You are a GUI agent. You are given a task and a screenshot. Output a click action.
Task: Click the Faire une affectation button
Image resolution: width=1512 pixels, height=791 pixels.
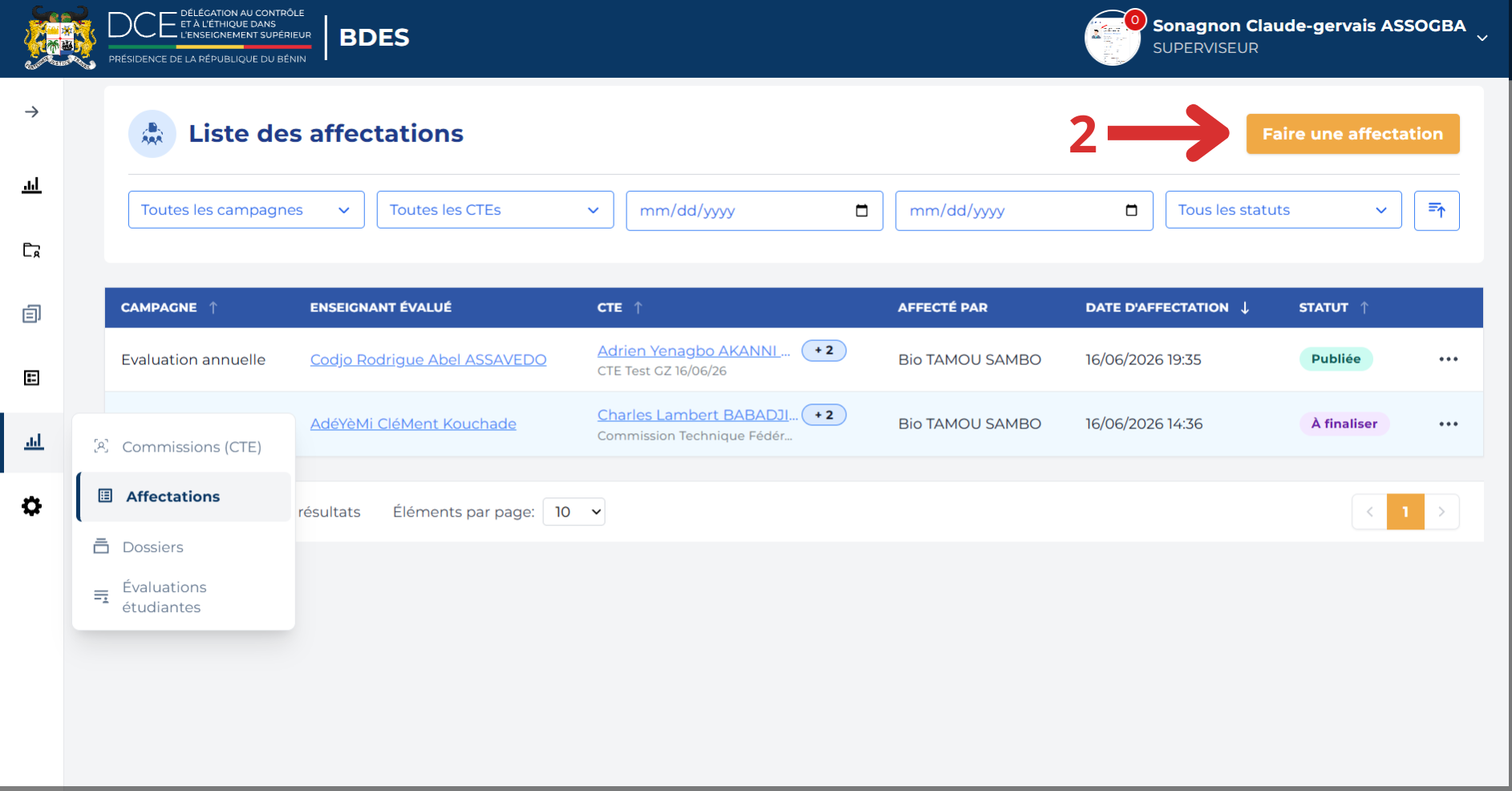pyautogui.click(x=1352, y=134)
